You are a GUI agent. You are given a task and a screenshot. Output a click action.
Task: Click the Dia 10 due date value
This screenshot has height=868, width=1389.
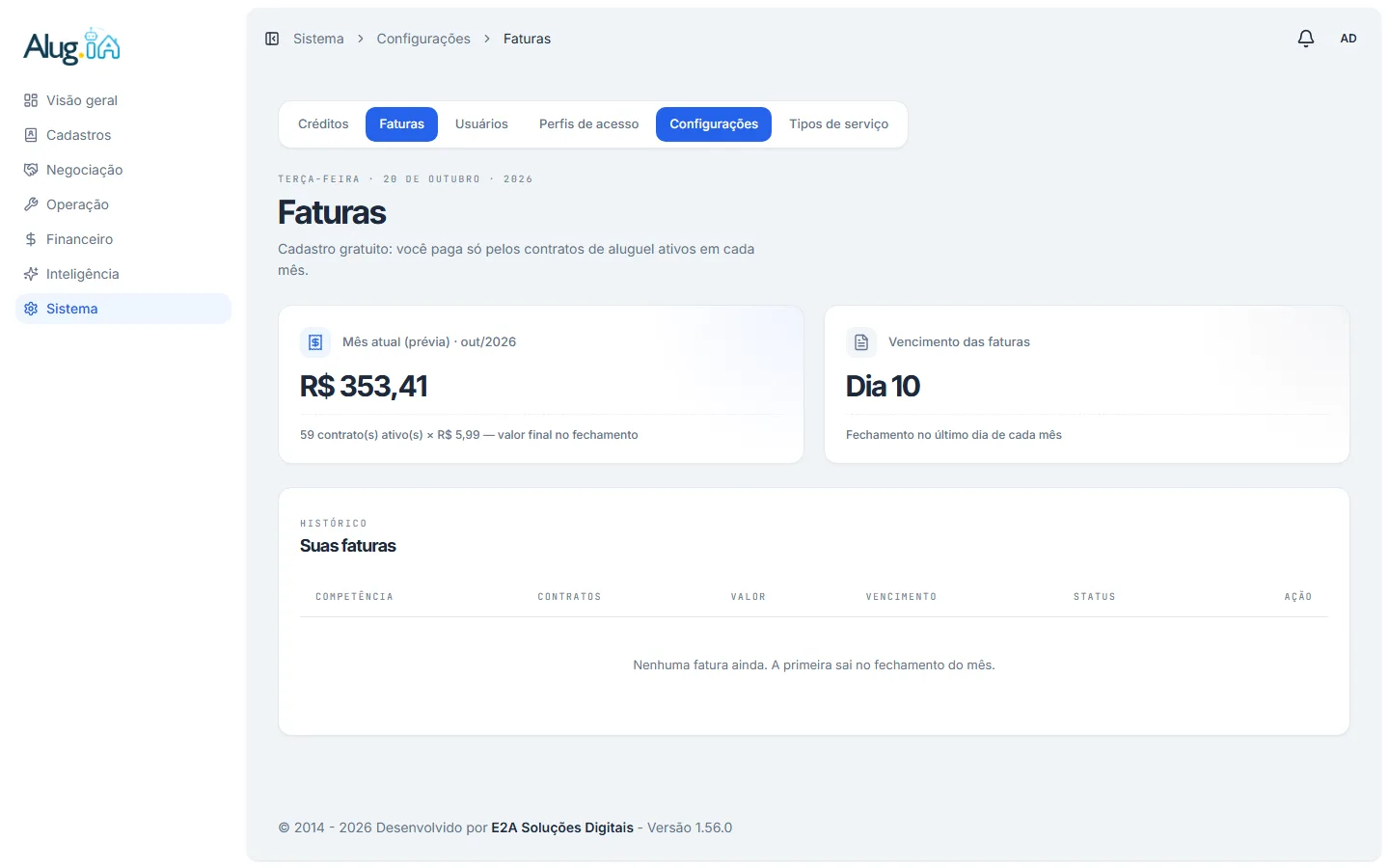(x=883, y=387)
